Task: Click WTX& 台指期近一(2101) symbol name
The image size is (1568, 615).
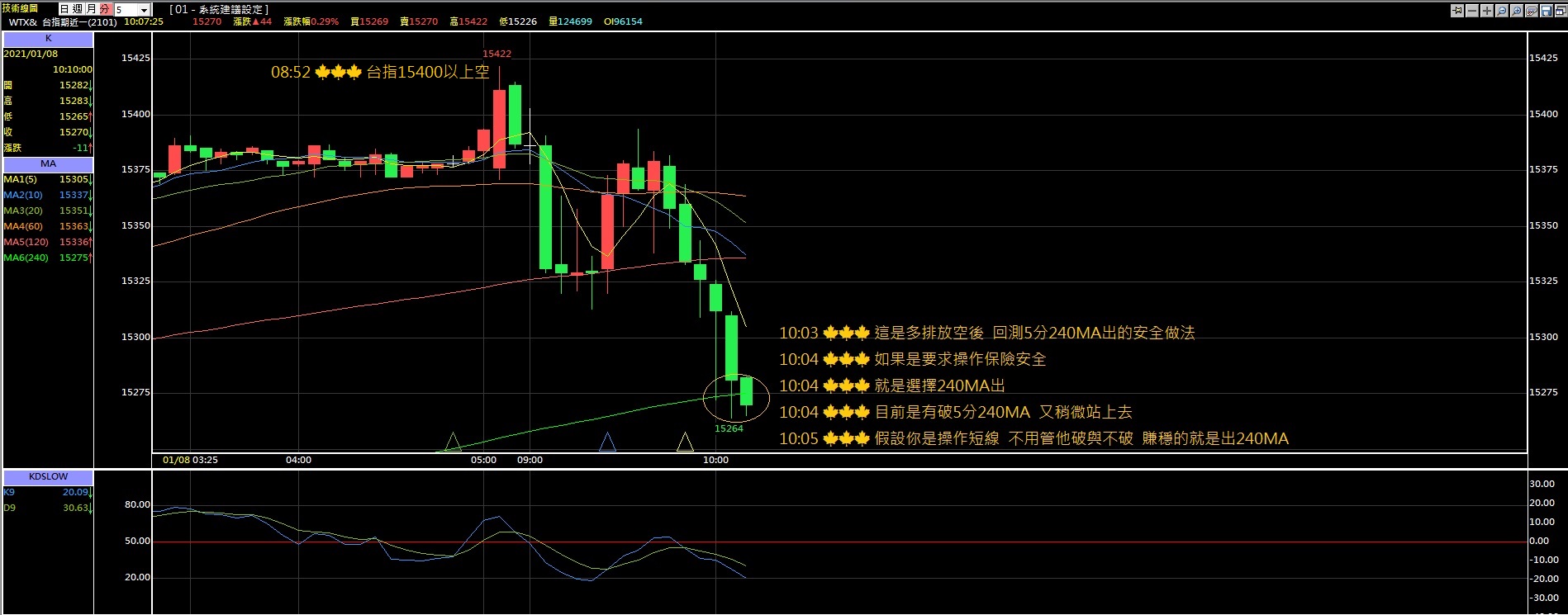Action: (x=63, y=22)
